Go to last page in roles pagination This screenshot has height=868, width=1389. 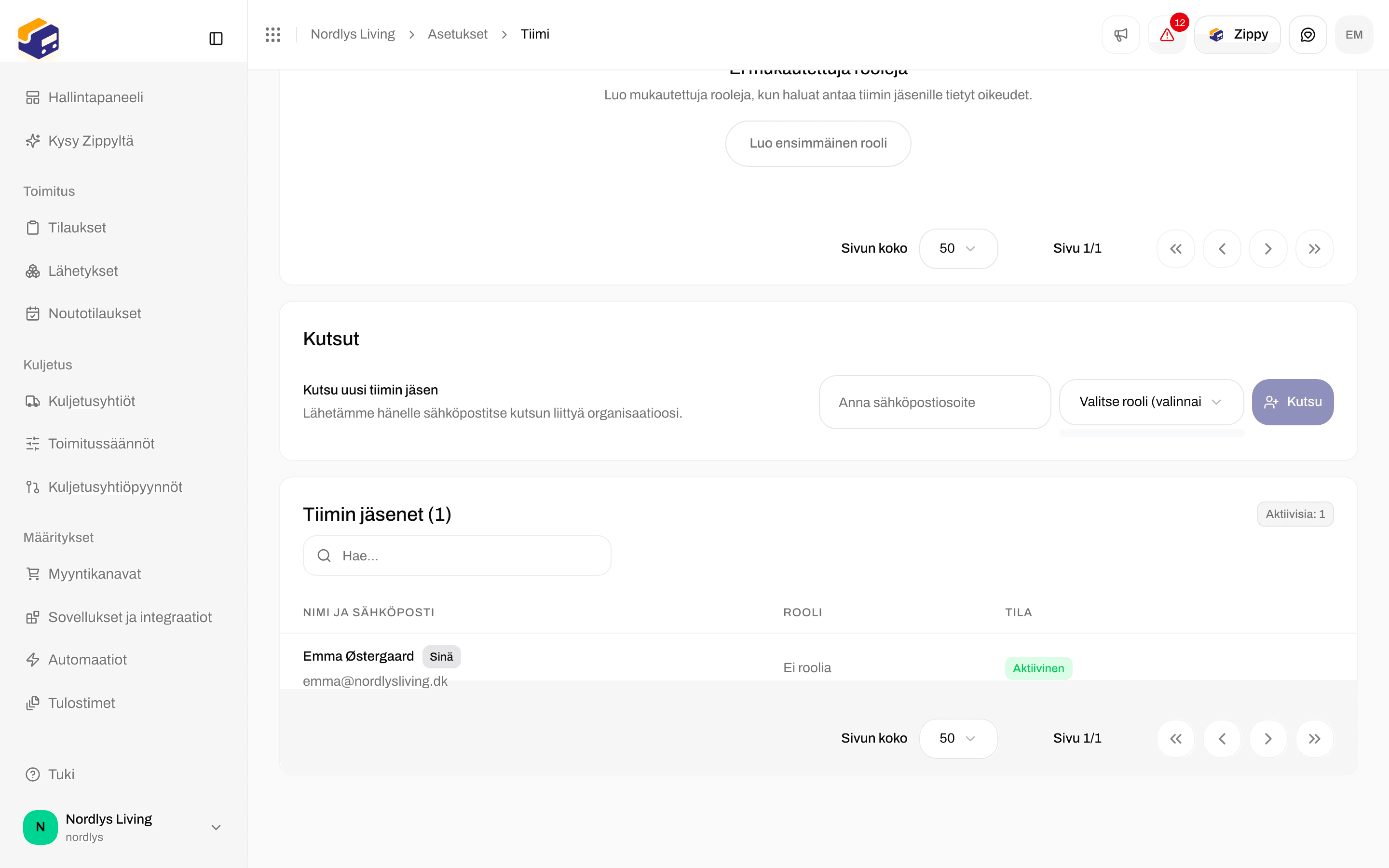(1314, 248)
